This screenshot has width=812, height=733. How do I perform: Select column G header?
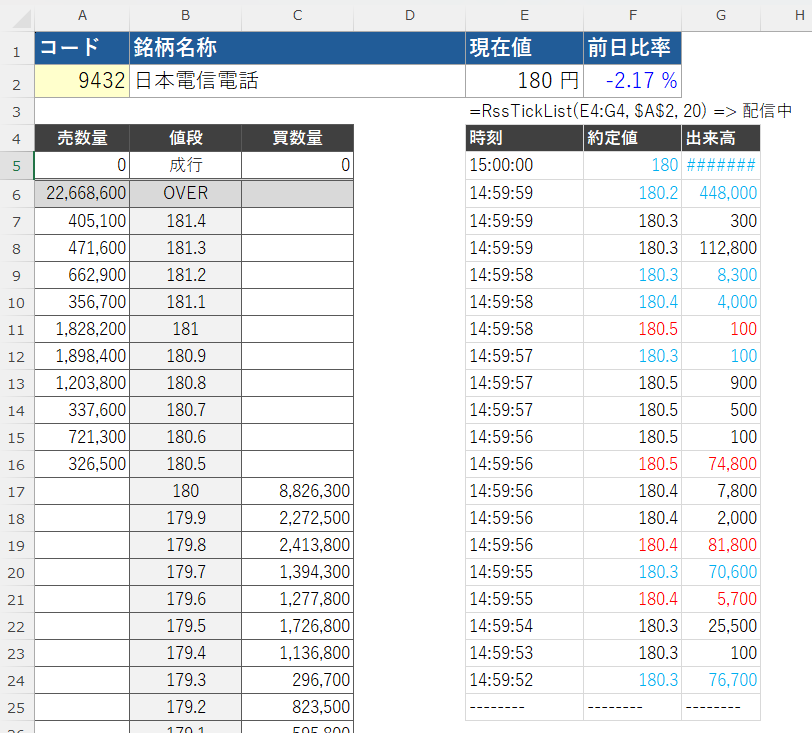721,16
